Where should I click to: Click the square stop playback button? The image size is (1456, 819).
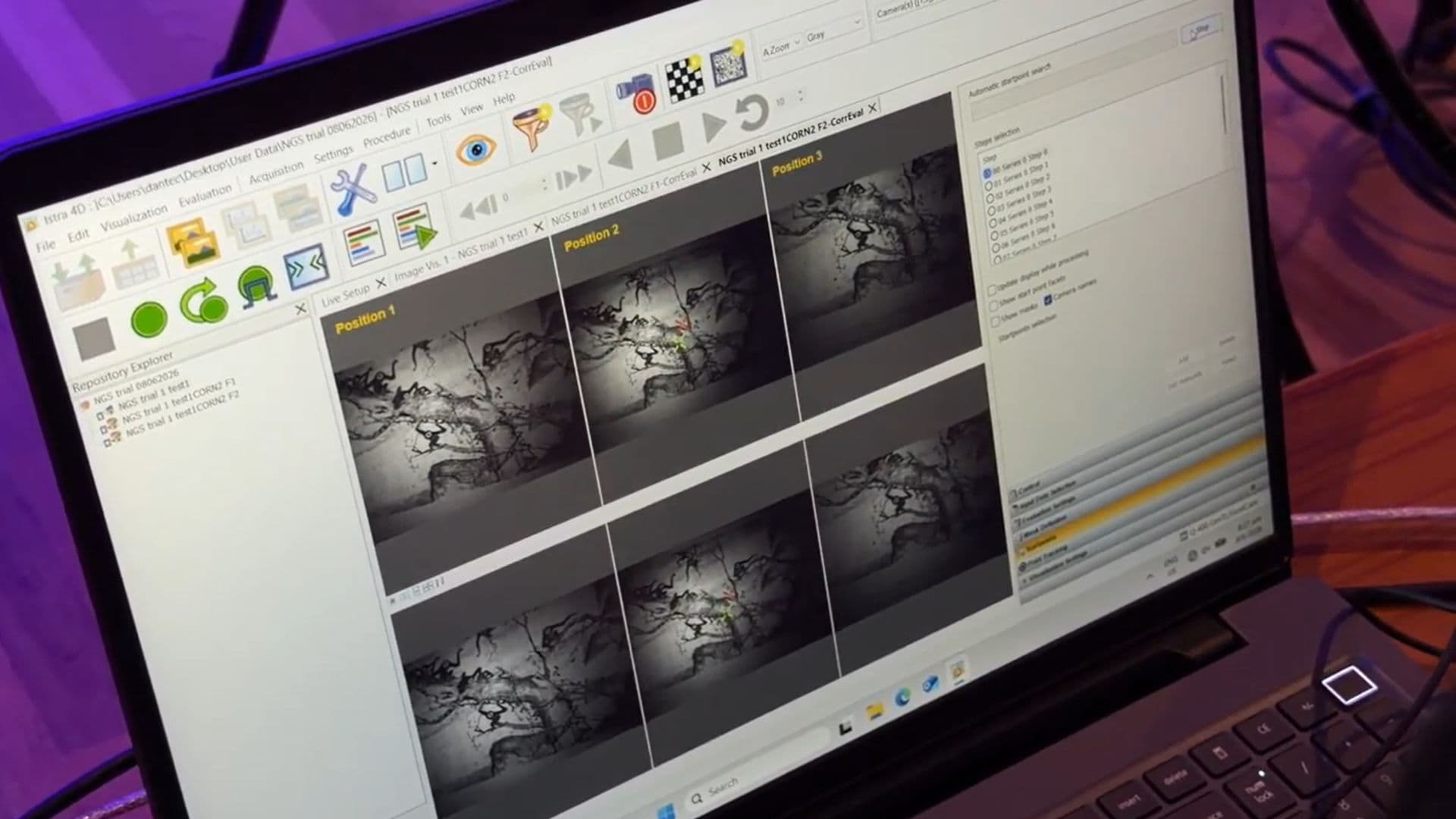point(668,141)
